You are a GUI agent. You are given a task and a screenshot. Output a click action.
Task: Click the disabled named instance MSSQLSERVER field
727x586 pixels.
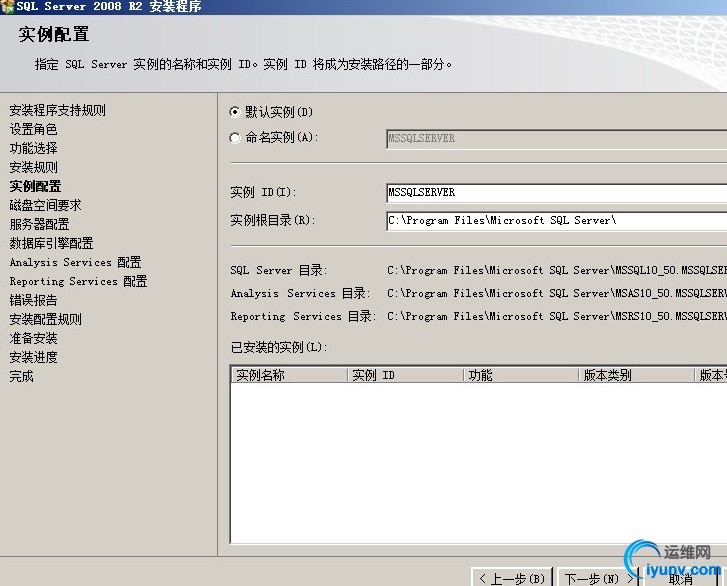click(x=556, y=139)
